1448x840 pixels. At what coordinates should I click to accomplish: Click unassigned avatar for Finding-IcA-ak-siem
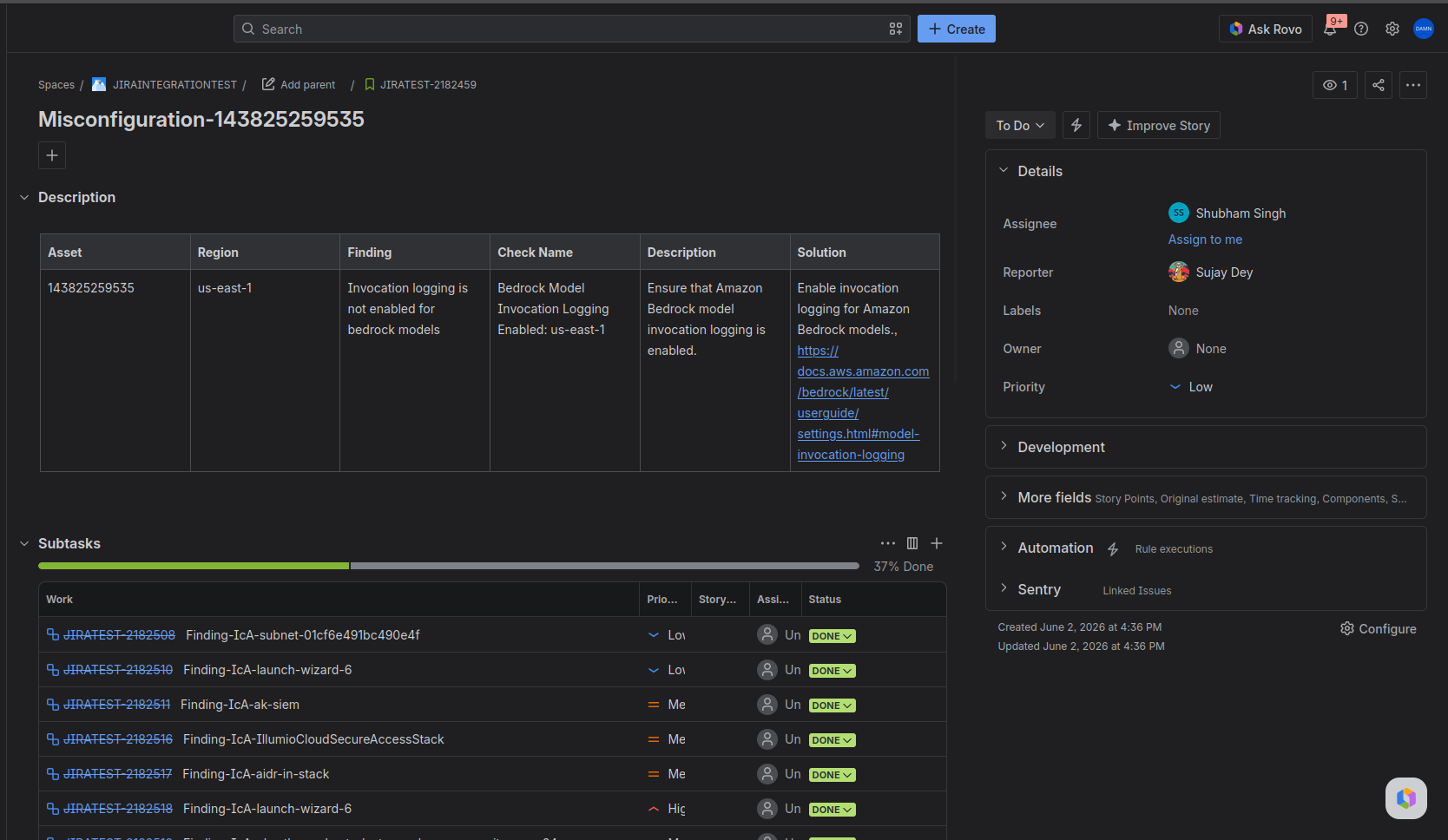767,705
